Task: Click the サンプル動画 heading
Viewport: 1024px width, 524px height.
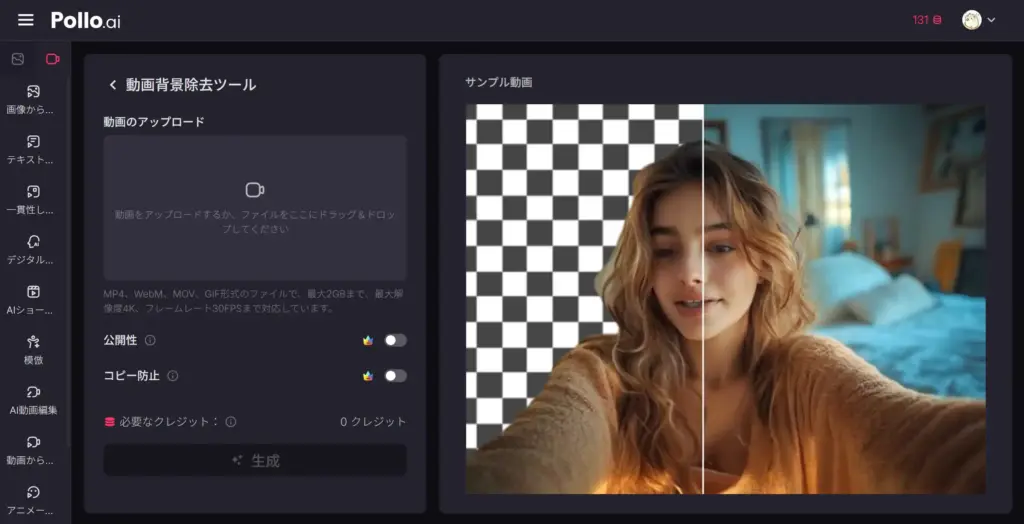Action: click(498, 82)
